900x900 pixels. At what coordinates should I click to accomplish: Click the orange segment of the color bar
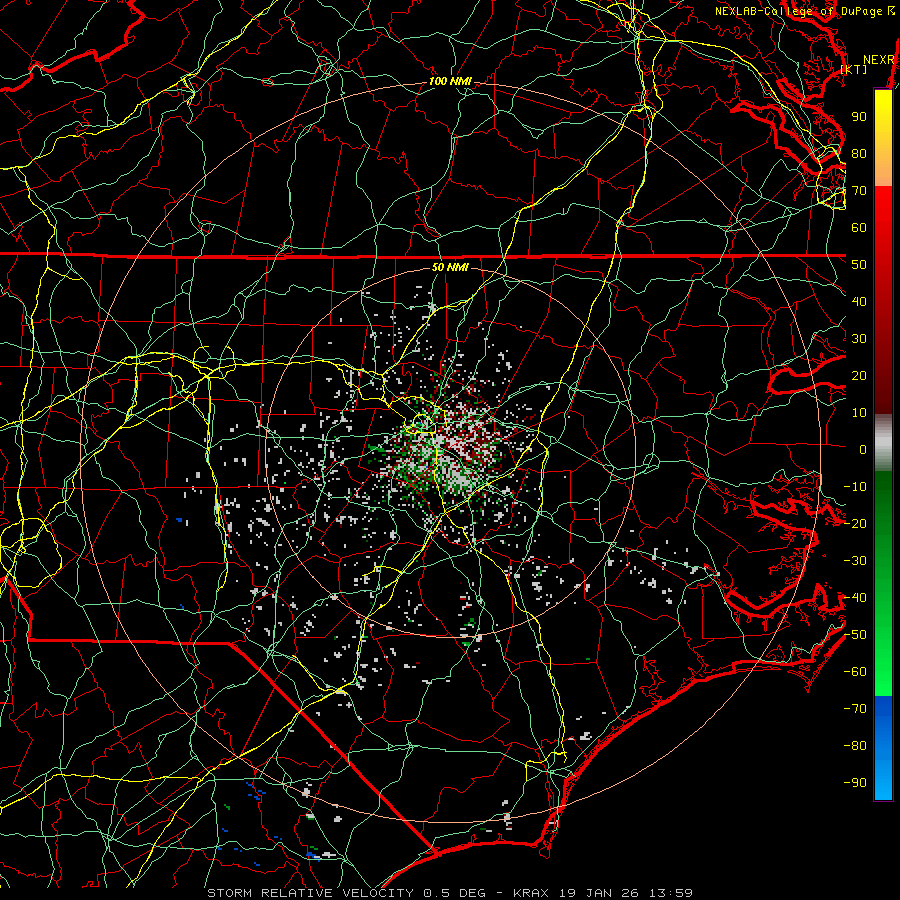pos(883,169)
